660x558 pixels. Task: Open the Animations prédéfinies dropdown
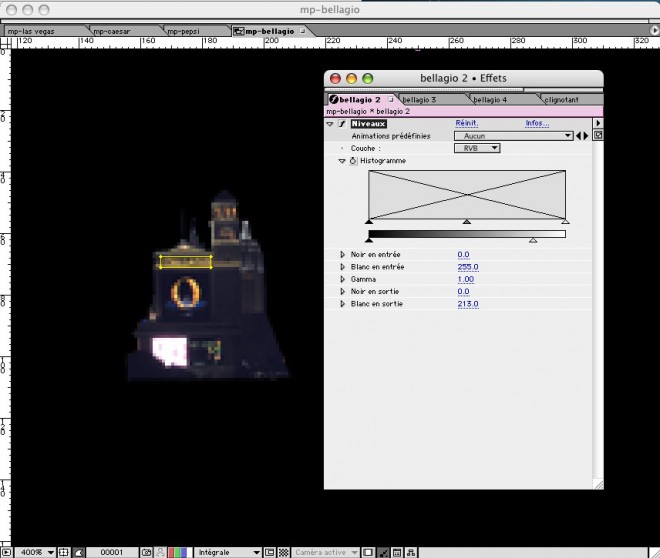tap(514, 135)
